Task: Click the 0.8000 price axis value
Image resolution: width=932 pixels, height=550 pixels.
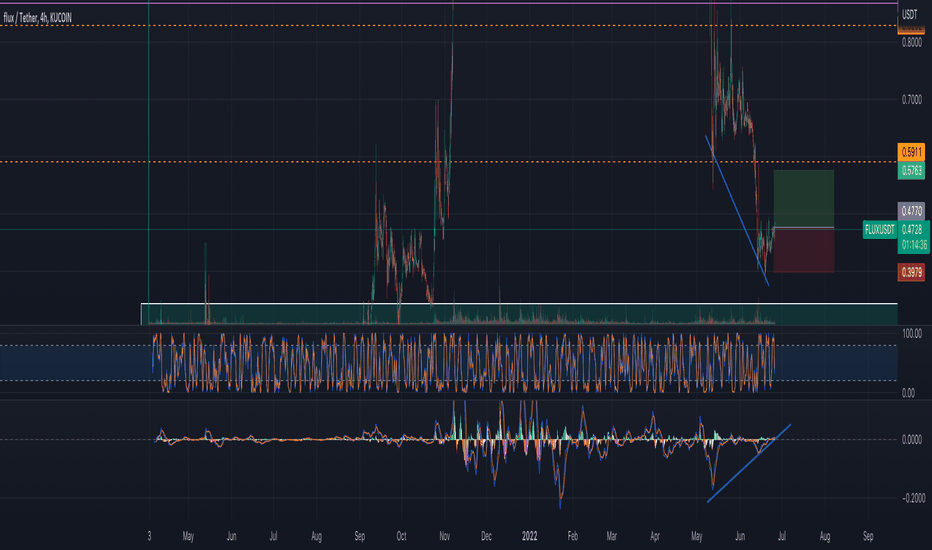Action: pyautogui.click(x=912, y=42)
